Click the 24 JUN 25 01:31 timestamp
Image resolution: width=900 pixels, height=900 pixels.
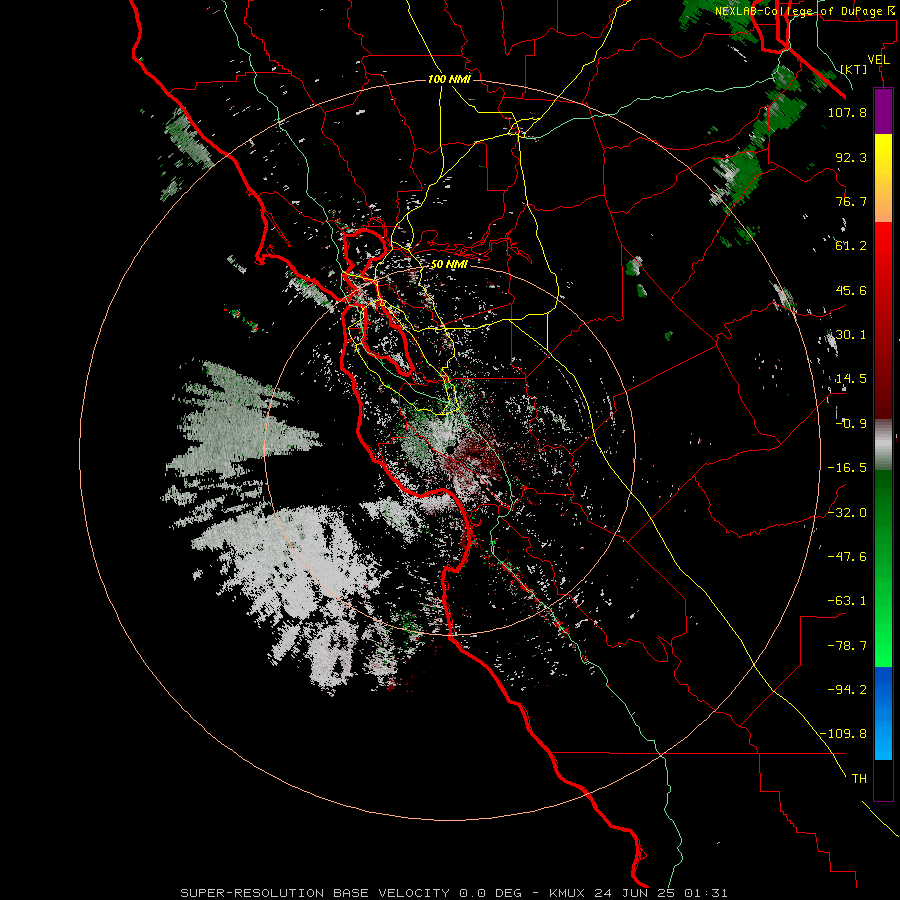click(x=660, y=893)
